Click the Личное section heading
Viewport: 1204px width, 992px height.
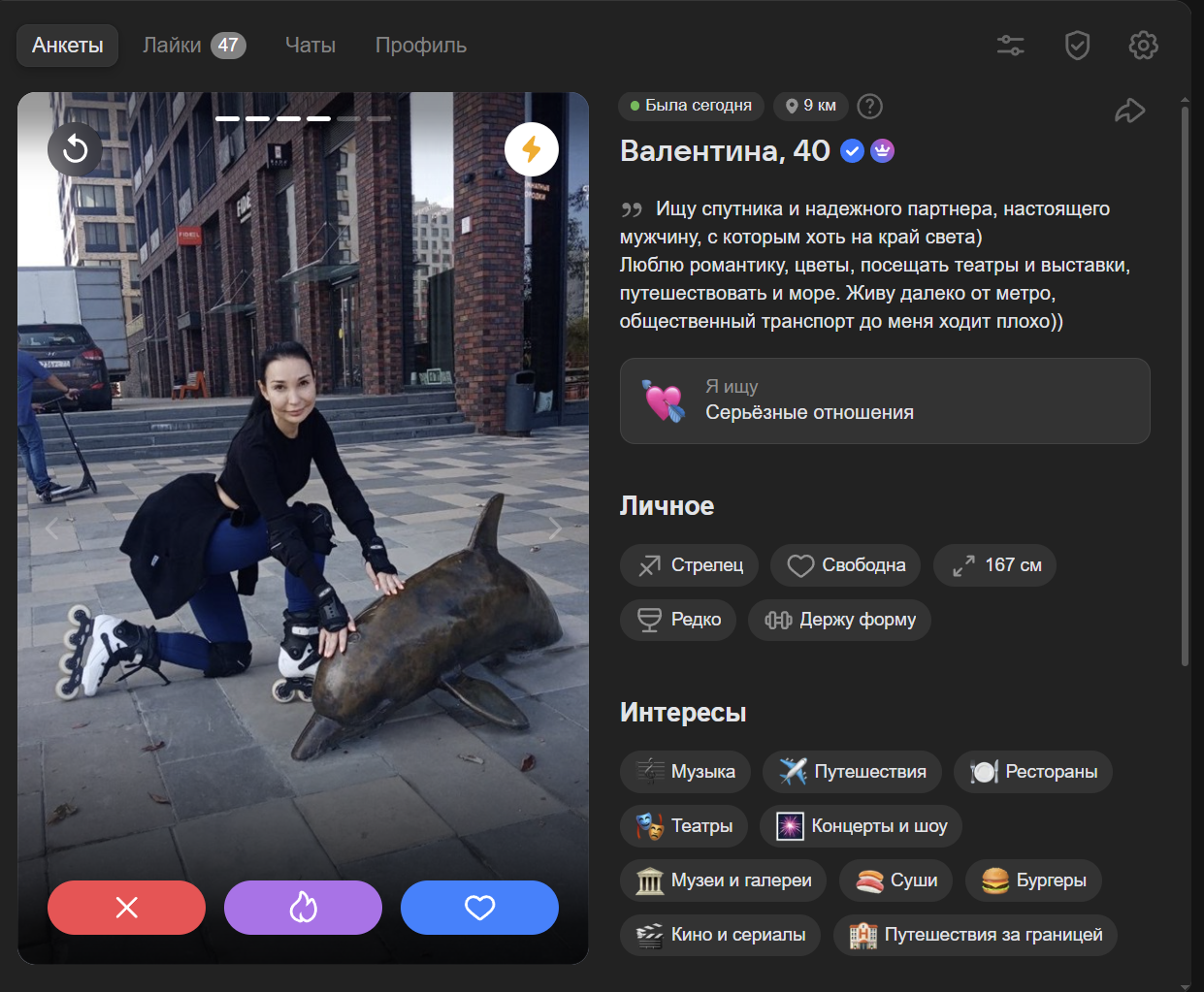[x=667, y=506]
